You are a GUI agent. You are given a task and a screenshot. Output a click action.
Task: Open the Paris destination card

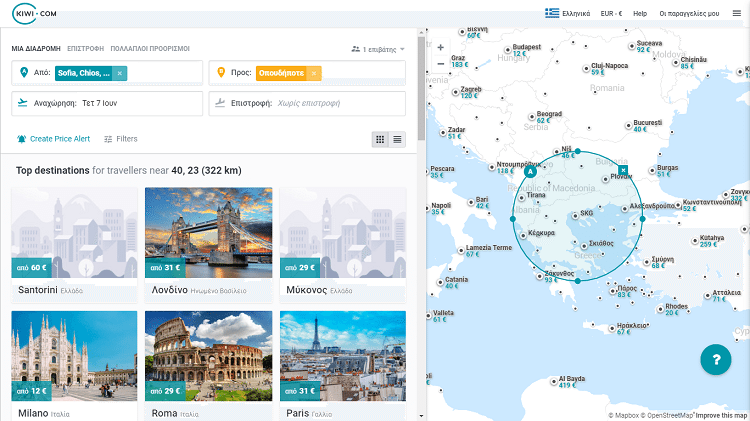pos(343,366)
